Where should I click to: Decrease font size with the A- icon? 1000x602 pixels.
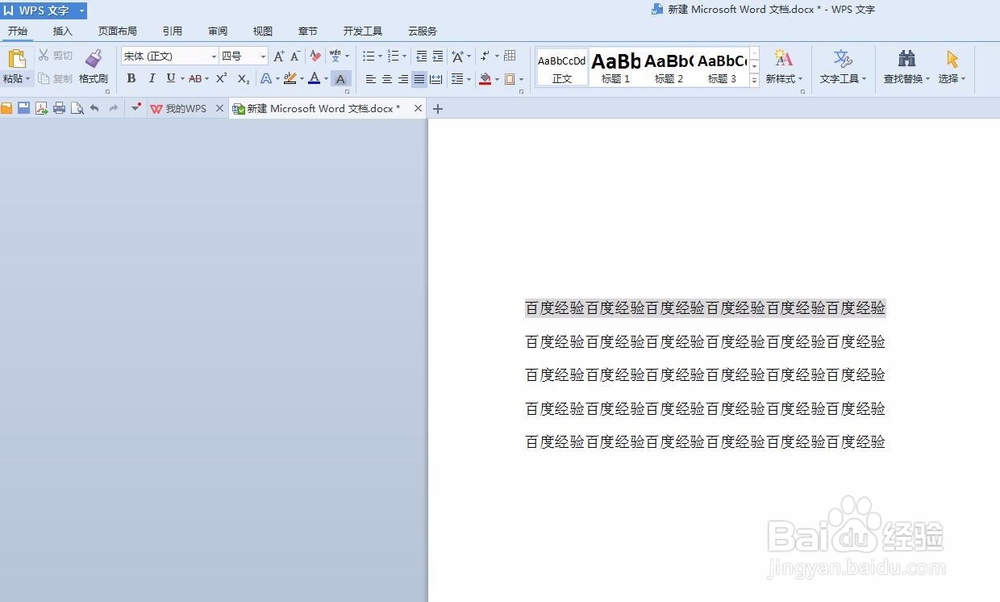coord(295,56)
